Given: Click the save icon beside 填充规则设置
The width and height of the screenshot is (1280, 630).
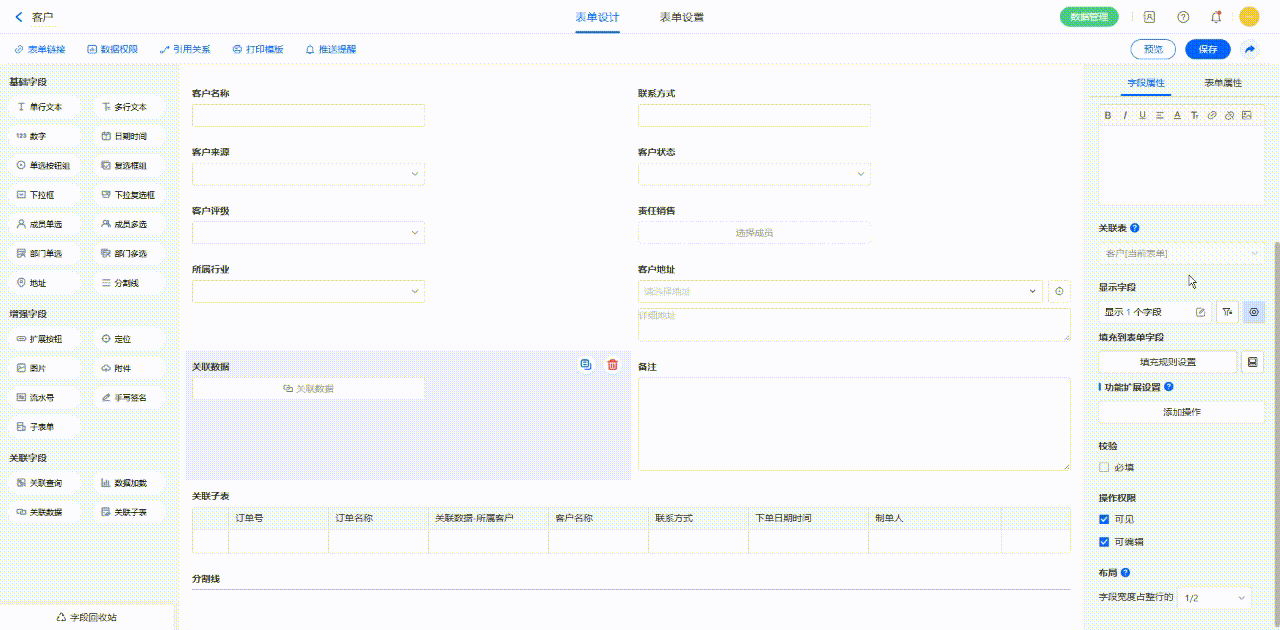Looking at the screenshot, I should point(1254,362).
